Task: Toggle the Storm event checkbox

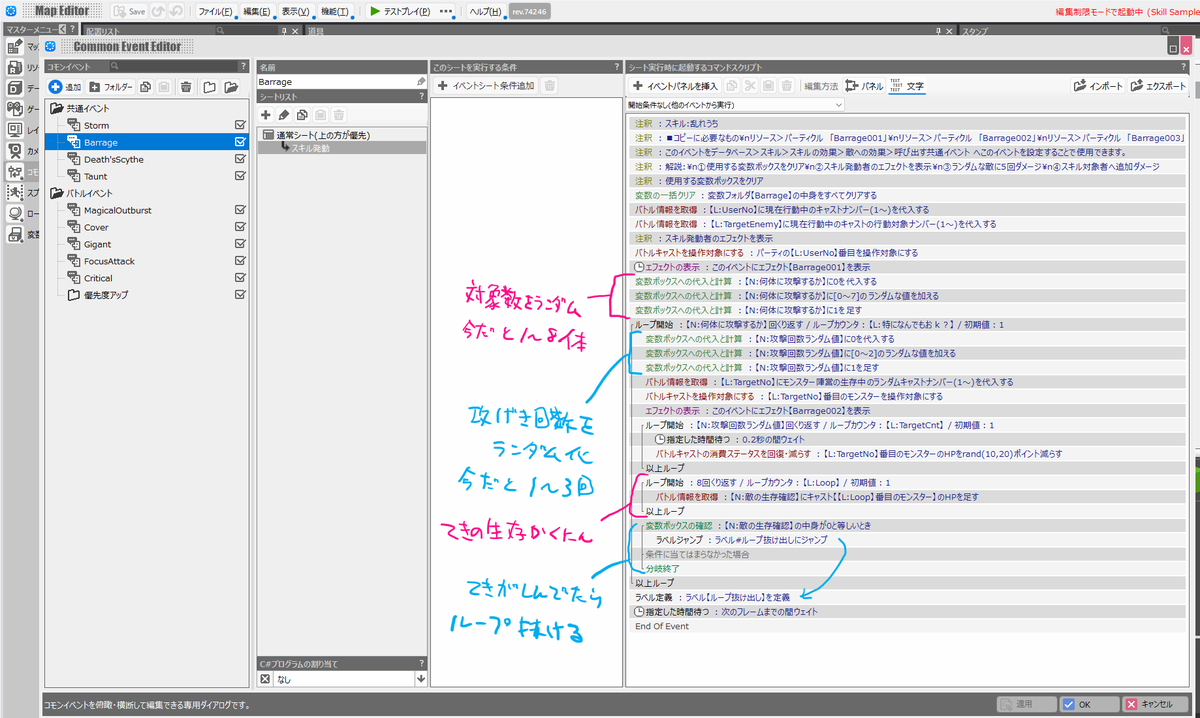Action: [240, 126]
